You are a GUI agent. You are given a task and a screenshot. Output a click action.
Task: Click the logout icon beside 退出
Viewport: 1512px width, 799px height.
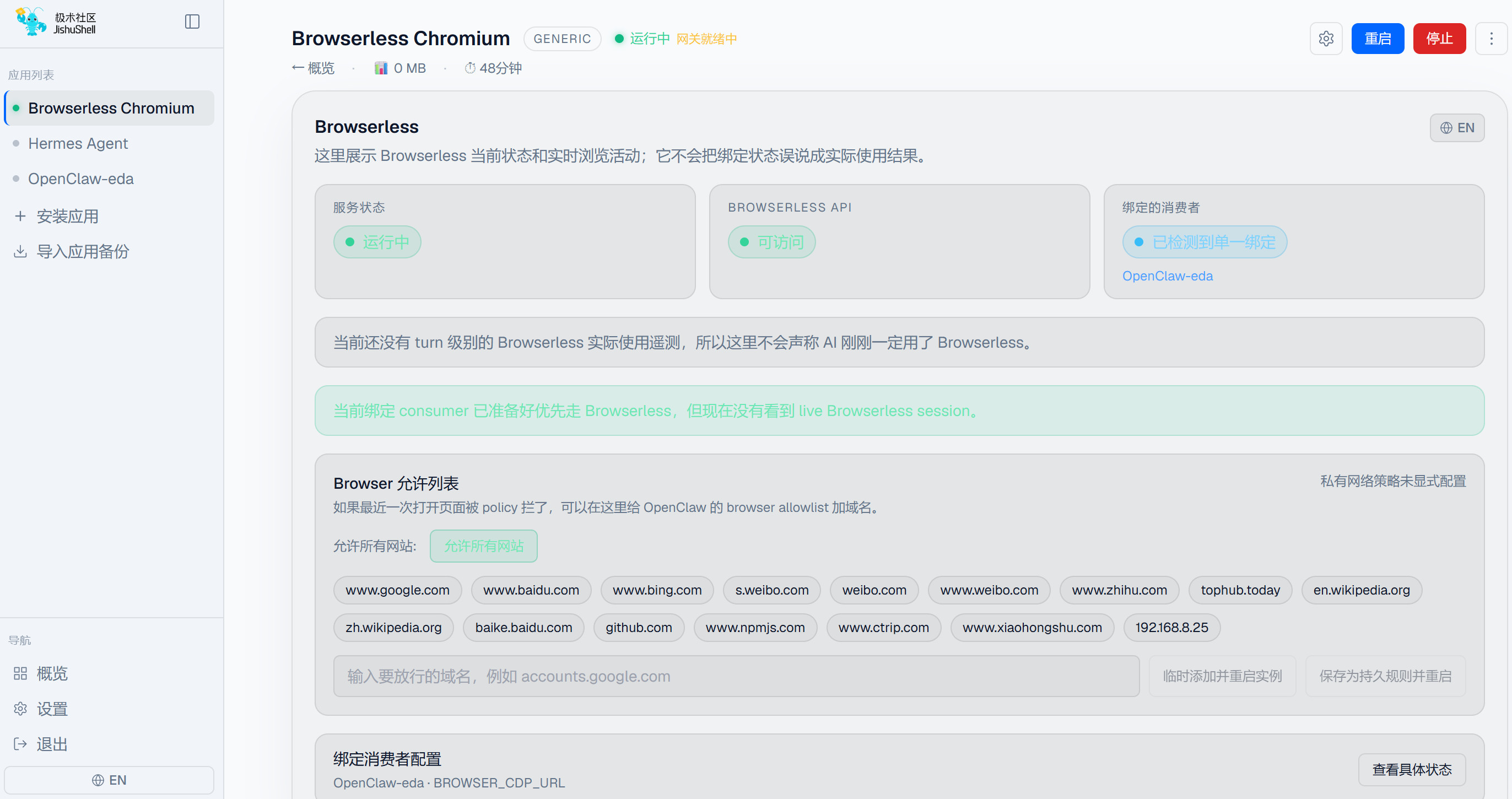click(x=20, y=744)
